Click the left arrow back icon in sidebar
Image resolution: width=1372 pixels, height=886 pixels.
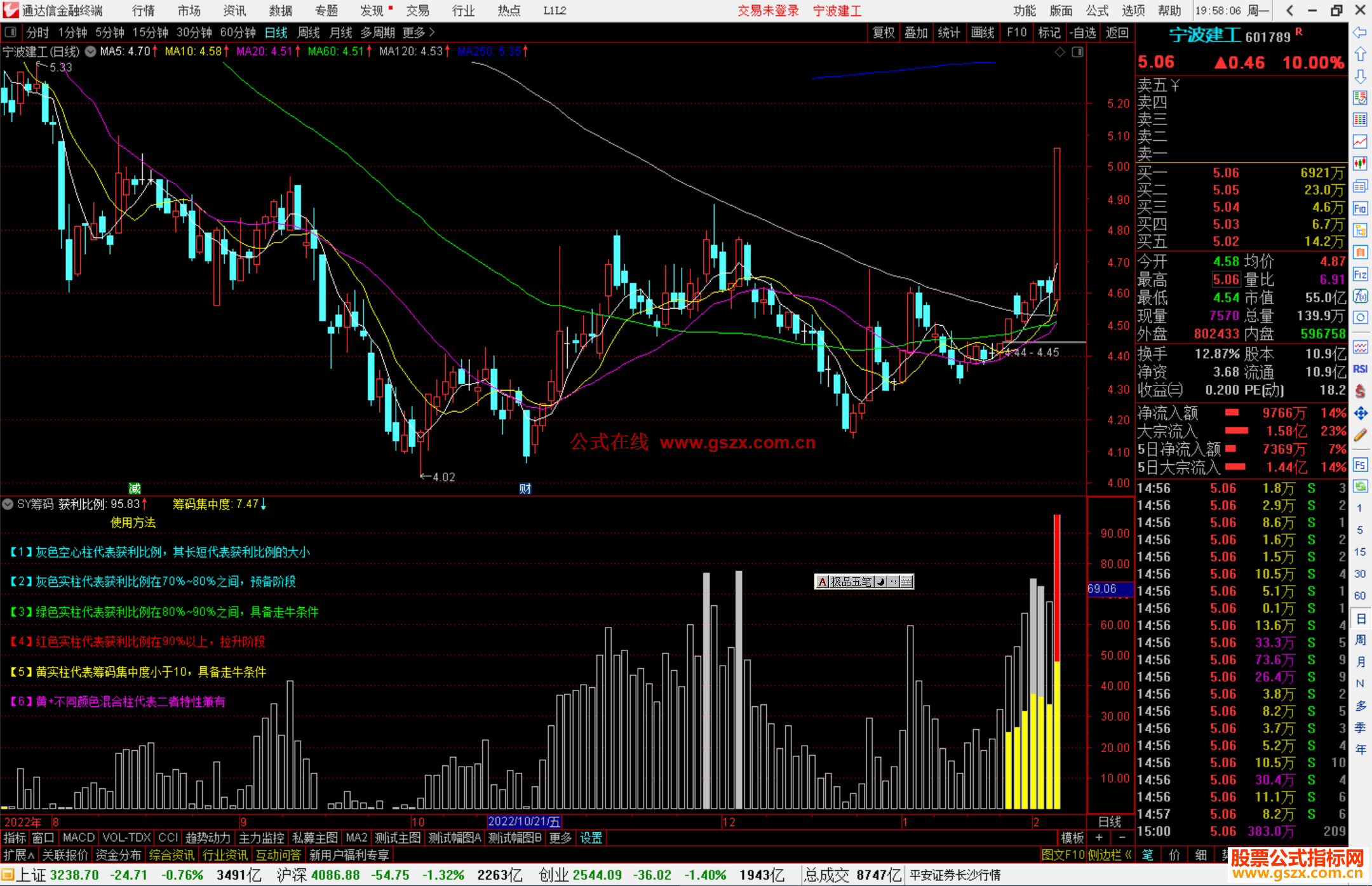coord(1360,32)
